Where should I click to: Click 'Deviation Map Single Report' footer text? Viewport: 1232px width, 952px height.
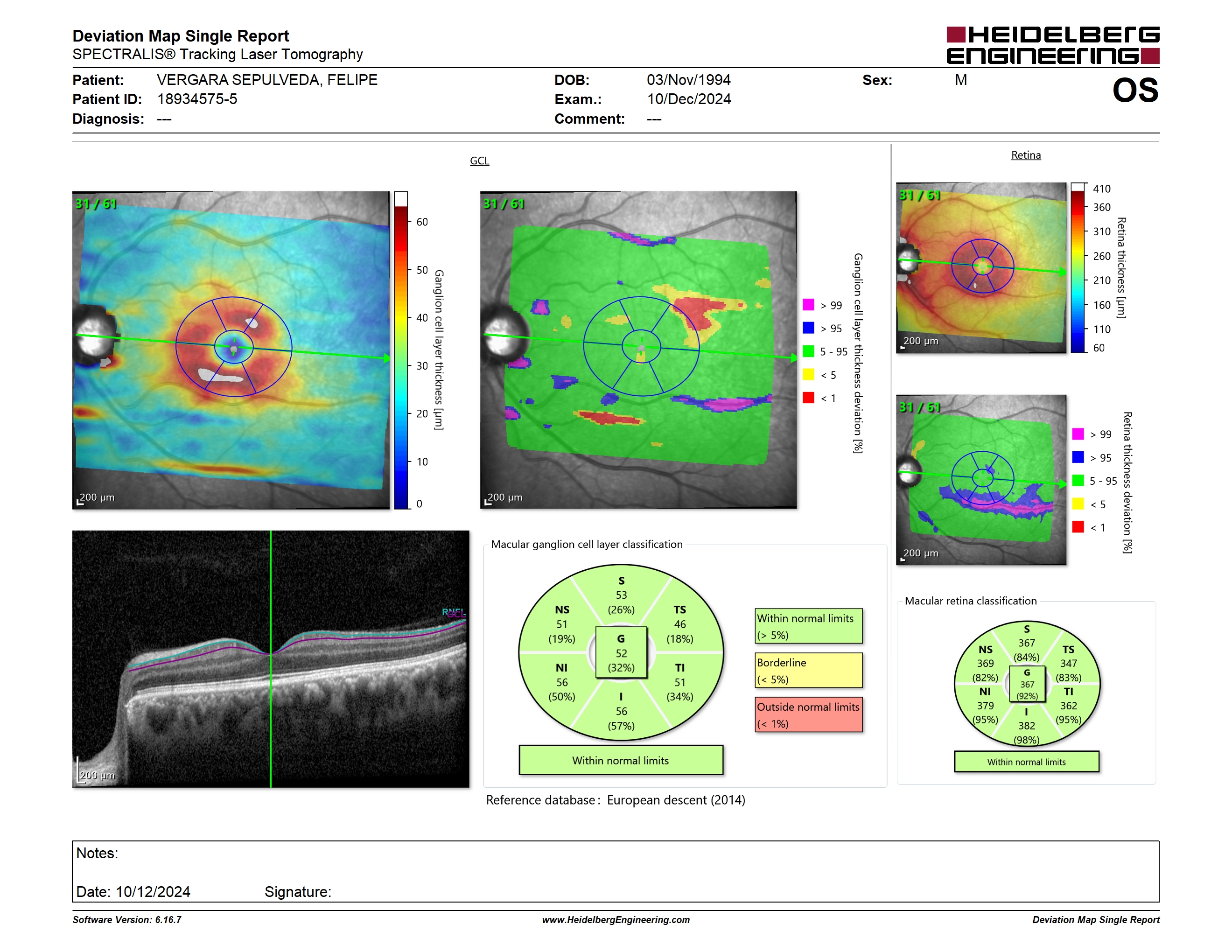1095,920
